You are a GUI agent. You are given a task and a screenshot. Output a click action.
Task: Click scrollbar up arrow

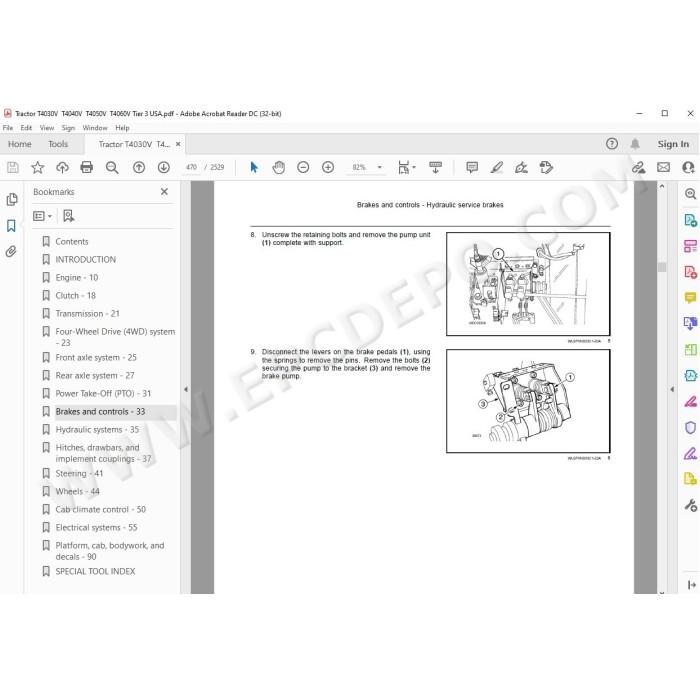coord(662,186)
